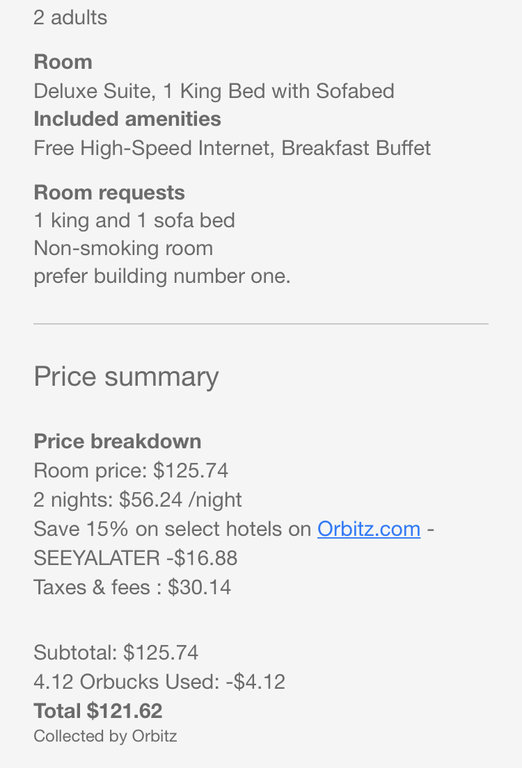522x768 pixels.
Task: Select the SEEYALATER promo code text
Action: [97, 558]
